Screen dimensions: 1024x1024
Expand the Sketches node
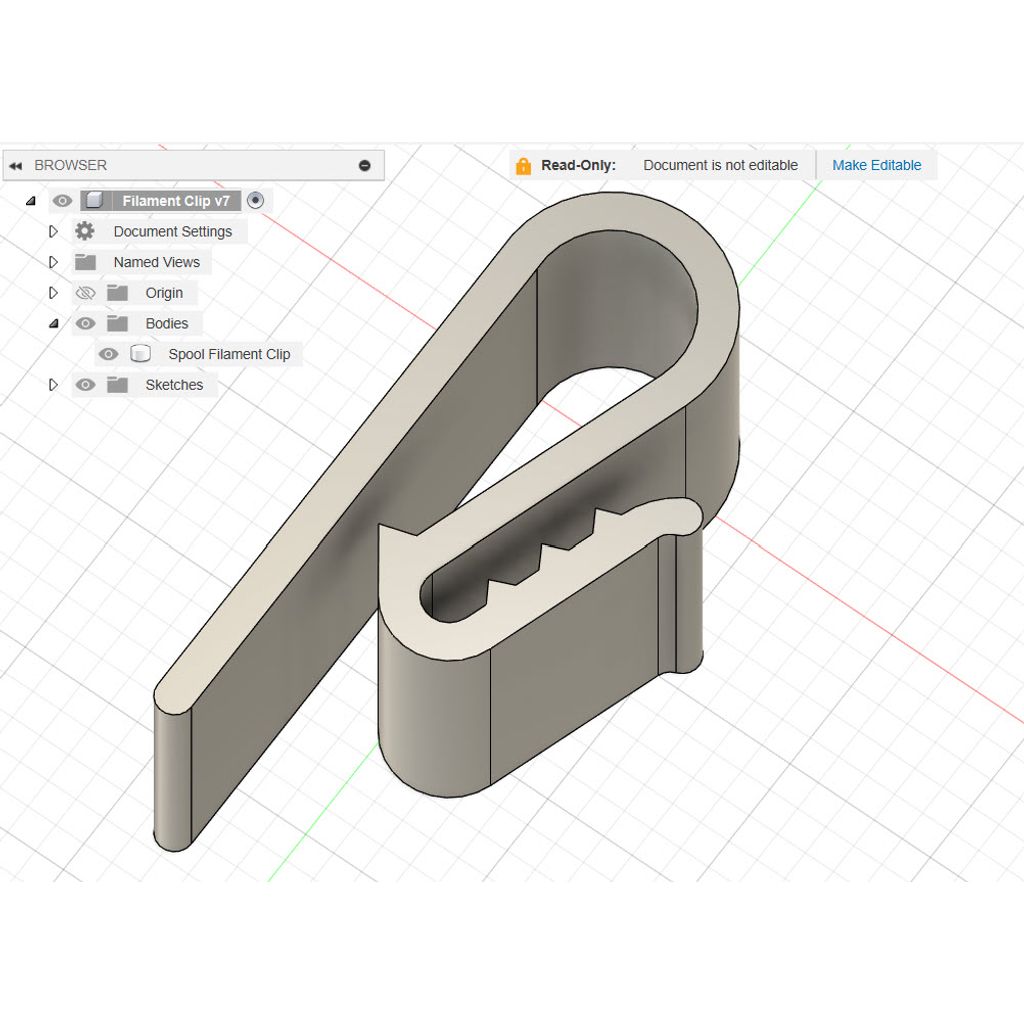pos(54,385)
